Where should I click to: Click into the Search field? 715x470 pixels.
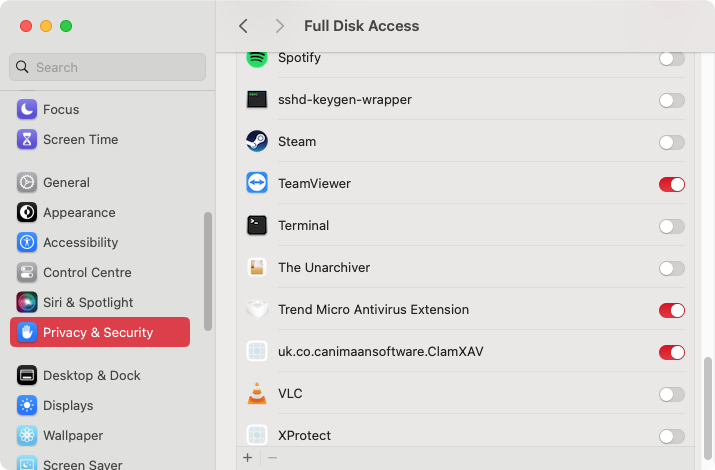[x=107, y=67]
